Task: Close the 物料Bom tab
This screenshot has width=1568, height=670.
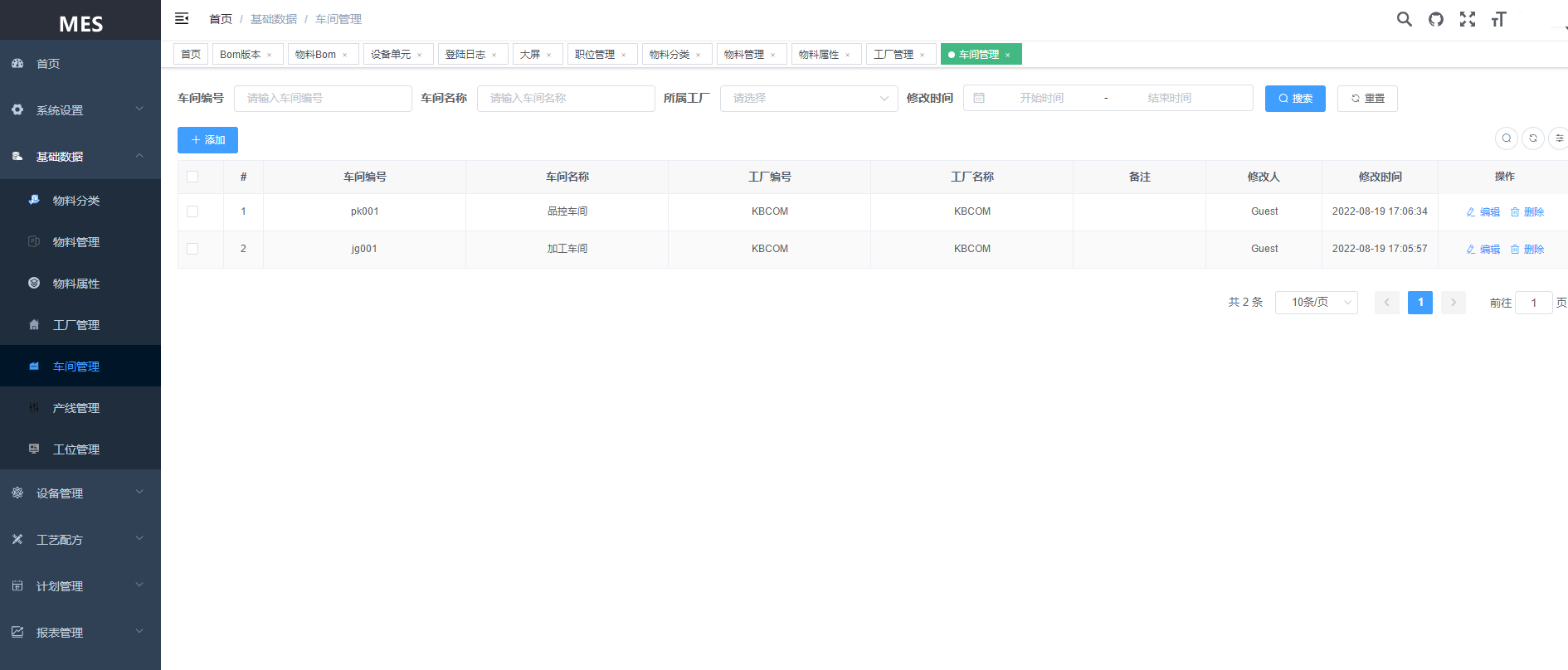Action: [345, 56]
